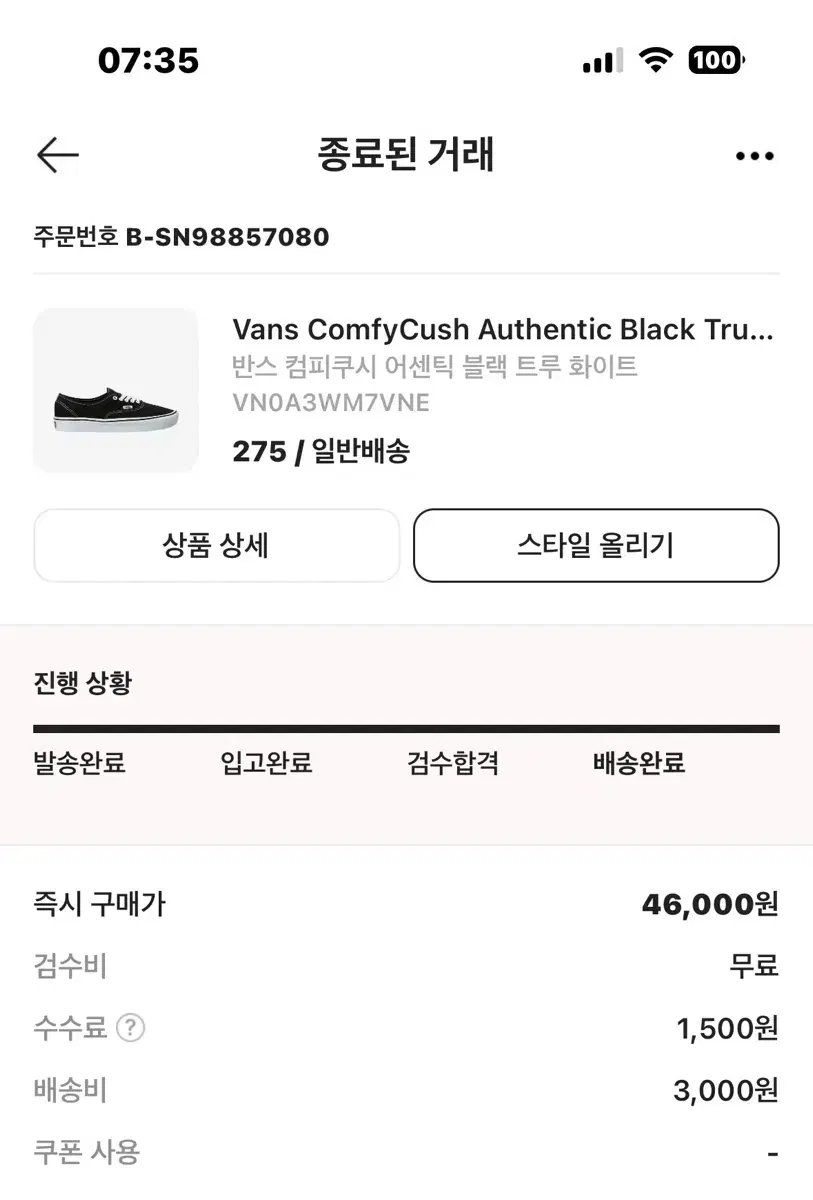
Task: Tap the black progress bar under 진행 상황
Action: click(406, 729)
